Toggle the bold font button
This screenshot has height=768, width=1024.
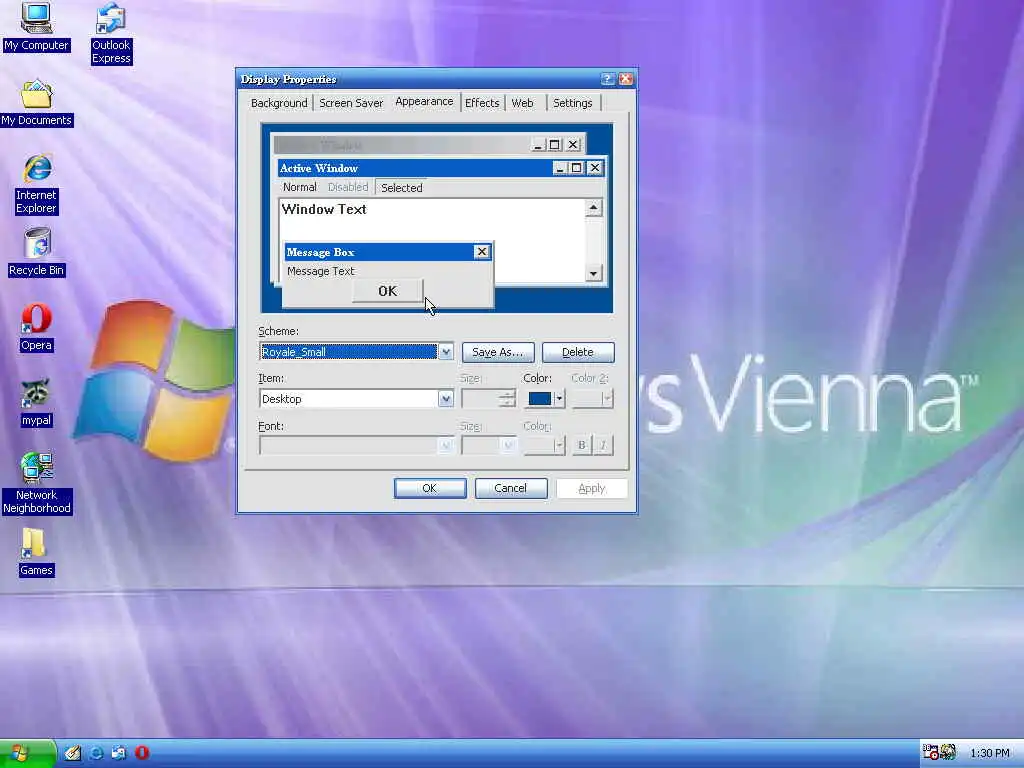581,445
